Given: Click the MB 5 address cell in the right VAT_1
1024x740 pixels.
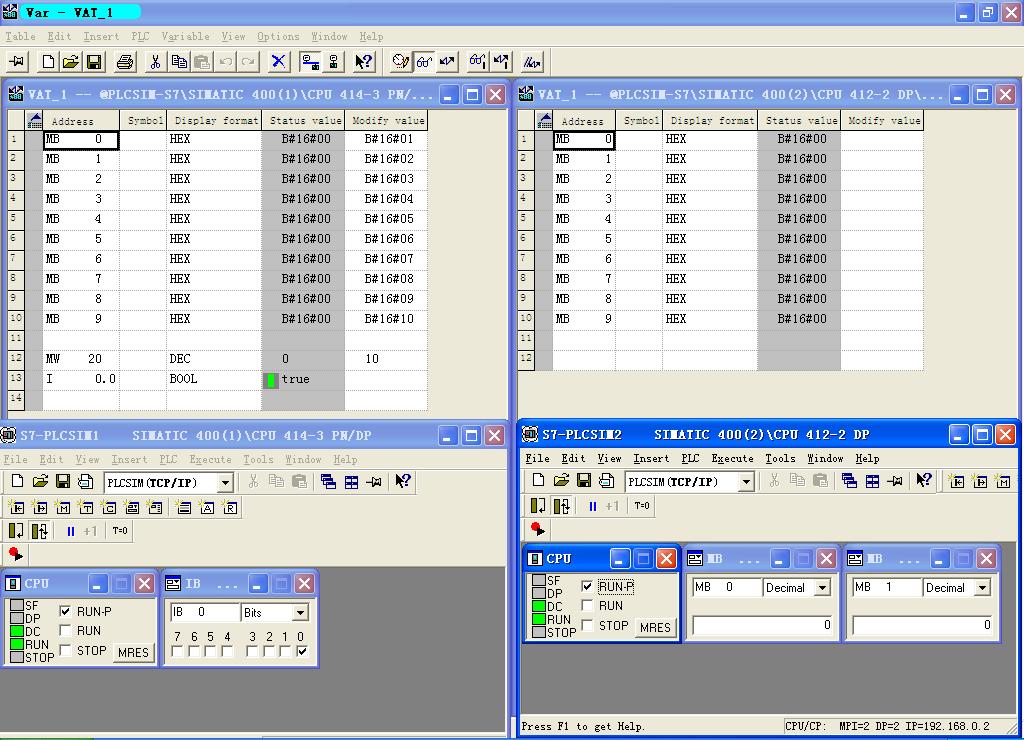Looking at the screenshot, I should (x=583, y=239).
